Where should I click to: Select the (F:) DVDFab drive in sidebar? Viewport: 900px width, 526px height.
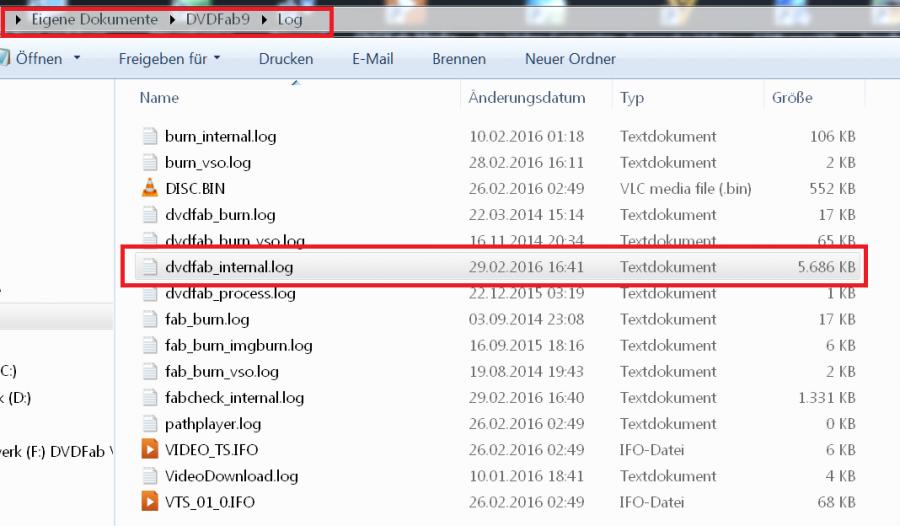[x=56, y=451]
